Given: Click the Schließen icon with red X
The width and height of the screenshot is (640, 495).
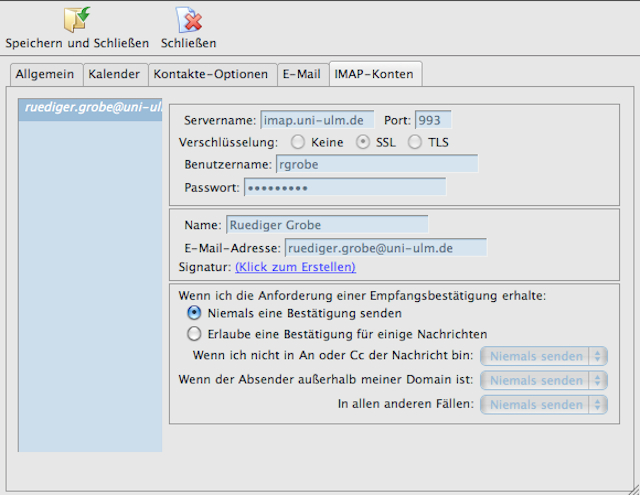Looking at the screenshot, I should tap(189, 20).
